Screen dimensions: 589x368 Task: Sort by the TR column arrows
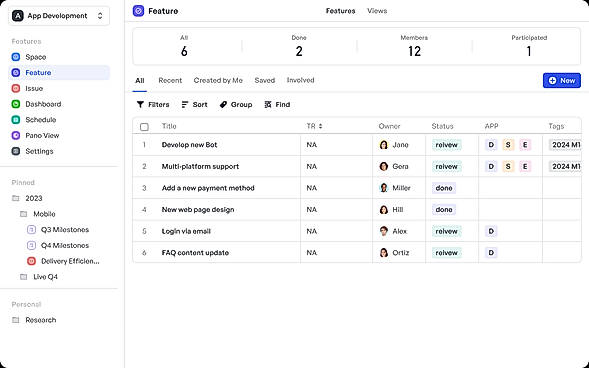(320, 126)
